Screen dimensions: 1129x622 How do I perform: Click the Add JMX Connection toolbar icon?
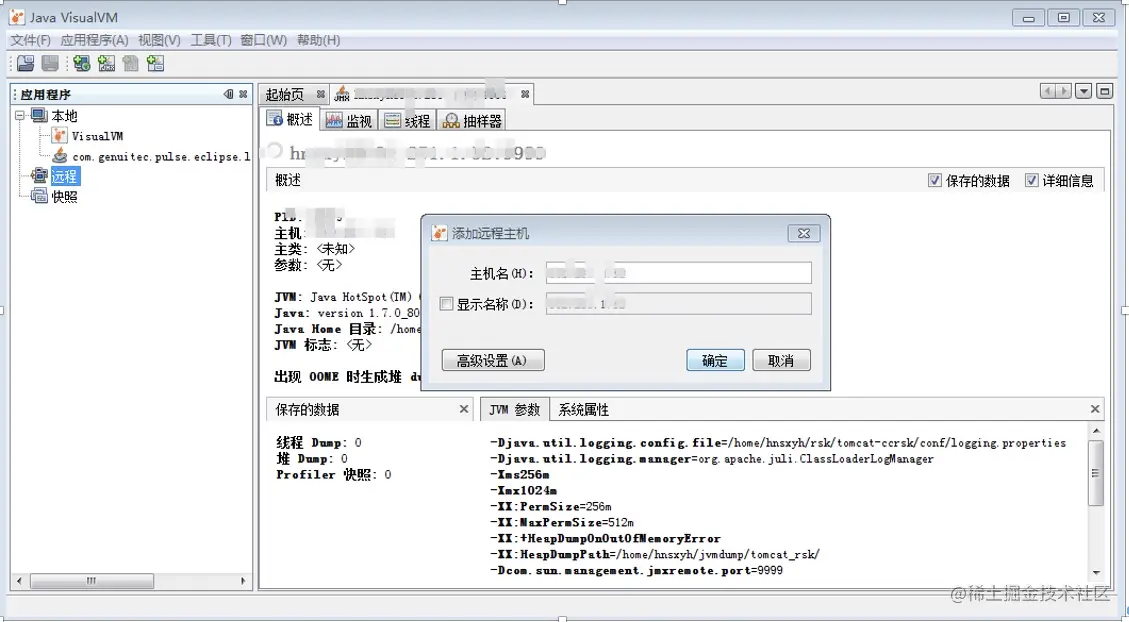pos(106,63)
